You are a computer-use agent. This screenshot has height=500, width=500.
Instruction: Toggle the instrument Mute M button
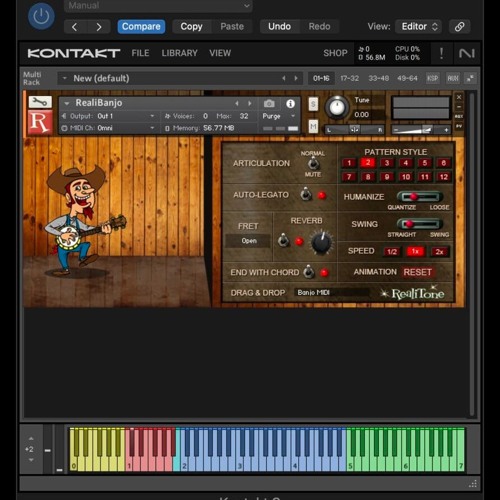[313, 126]
